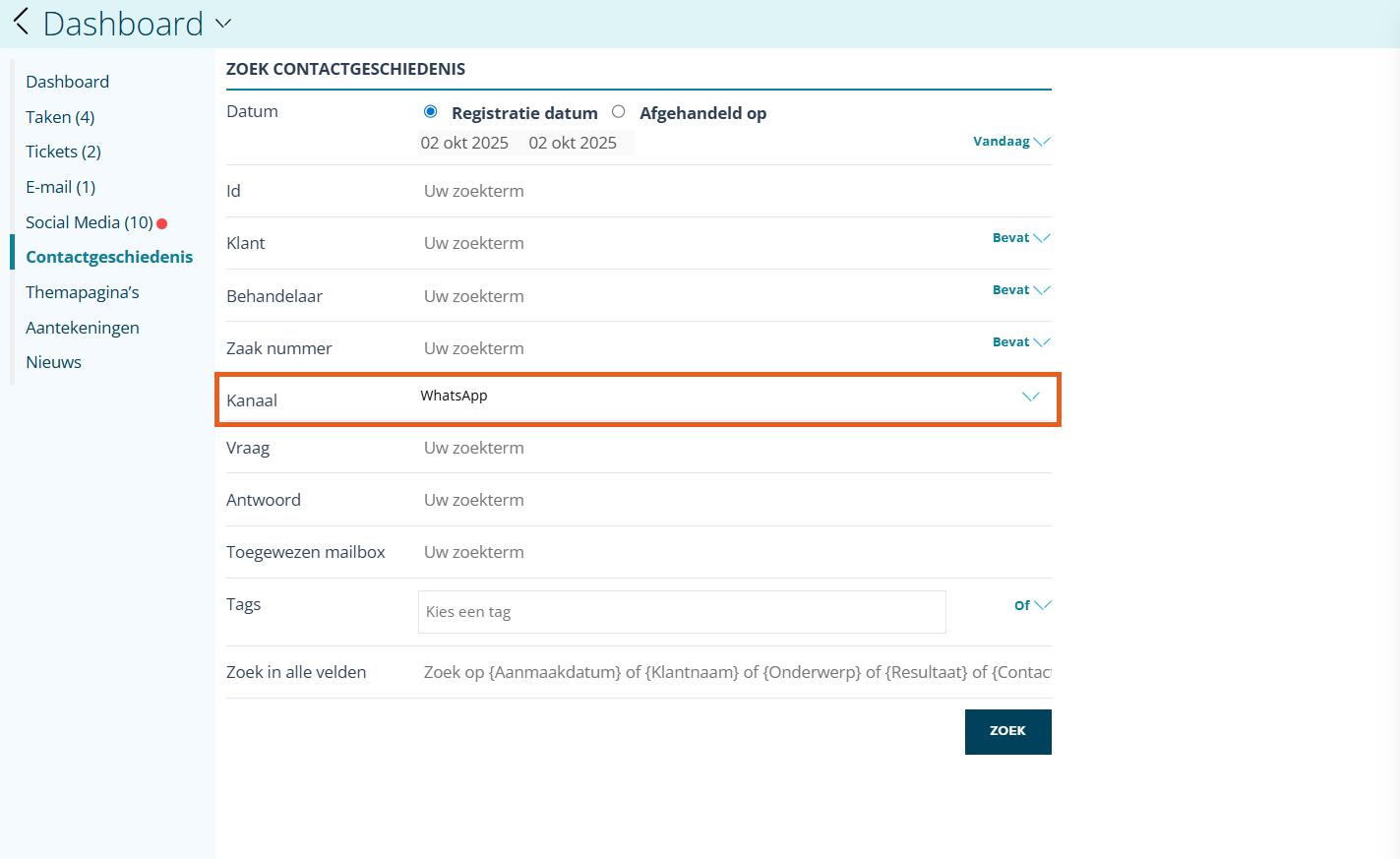Click the back arrow beside Dashboard
This screenshot has height=859, width=1400.
[x=21, y=22]
